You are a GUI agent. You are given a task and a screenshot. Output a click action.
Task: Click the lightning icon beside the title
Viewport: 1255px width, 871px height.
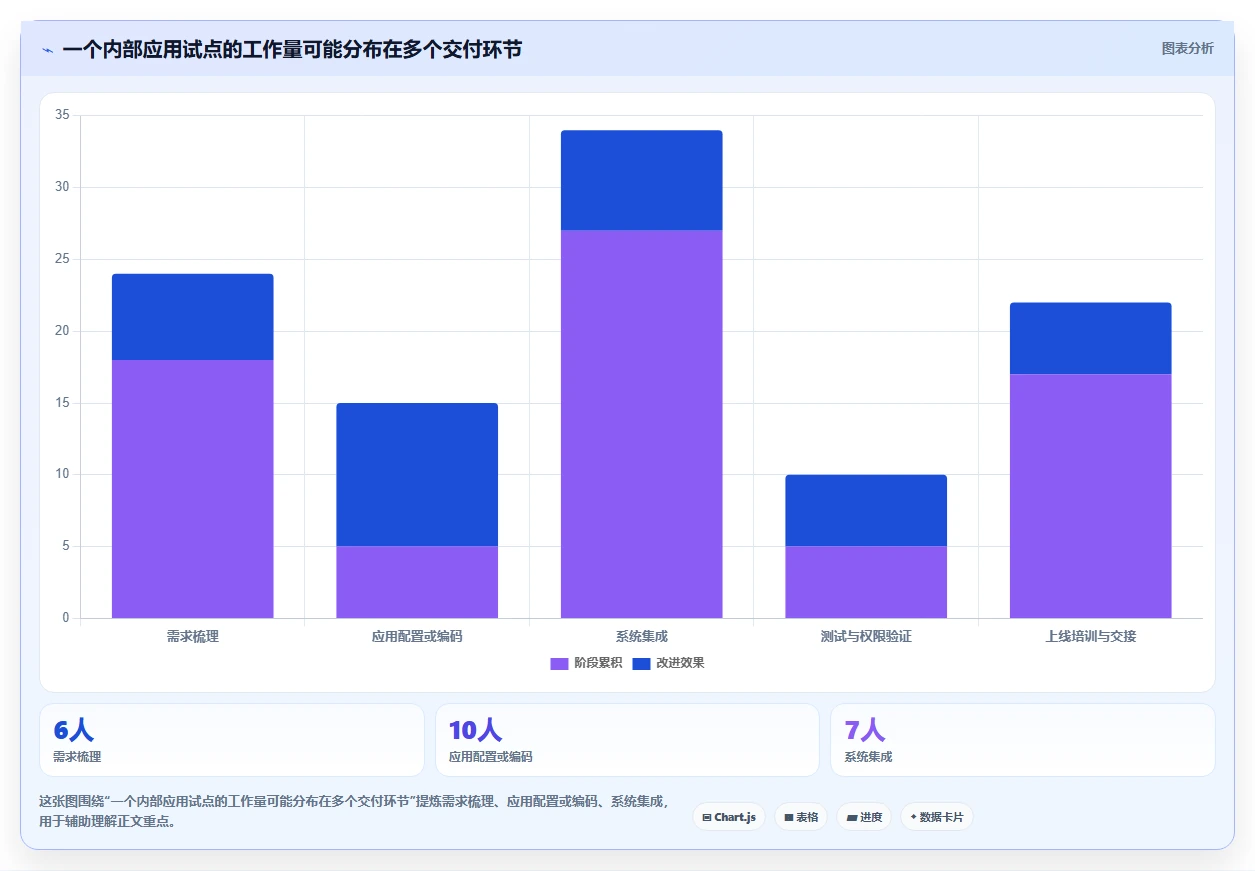(x=48, y=50)
